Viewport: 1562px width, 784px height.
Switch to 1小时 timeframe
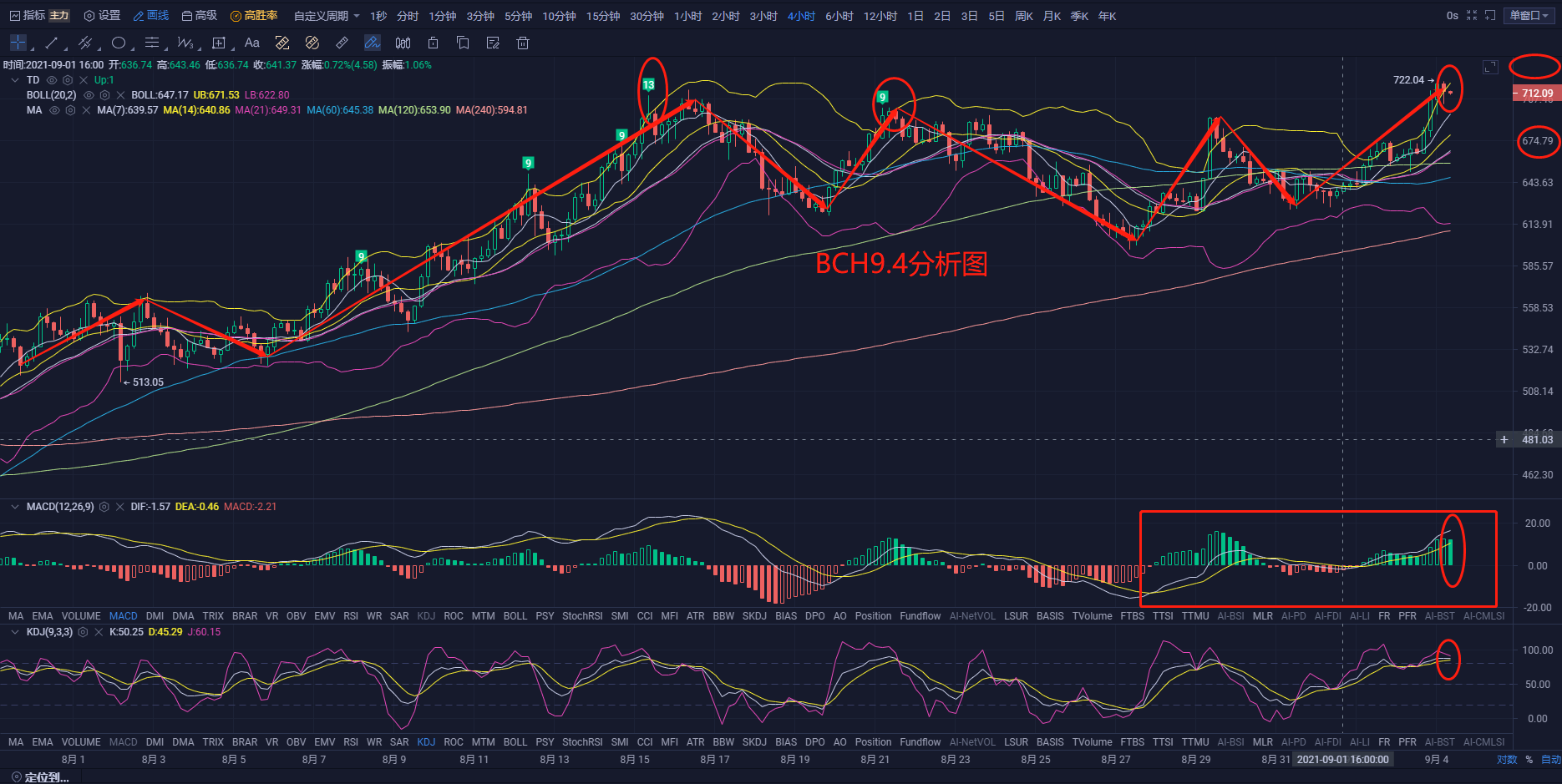pyautogui.click(x=688, y=16)
